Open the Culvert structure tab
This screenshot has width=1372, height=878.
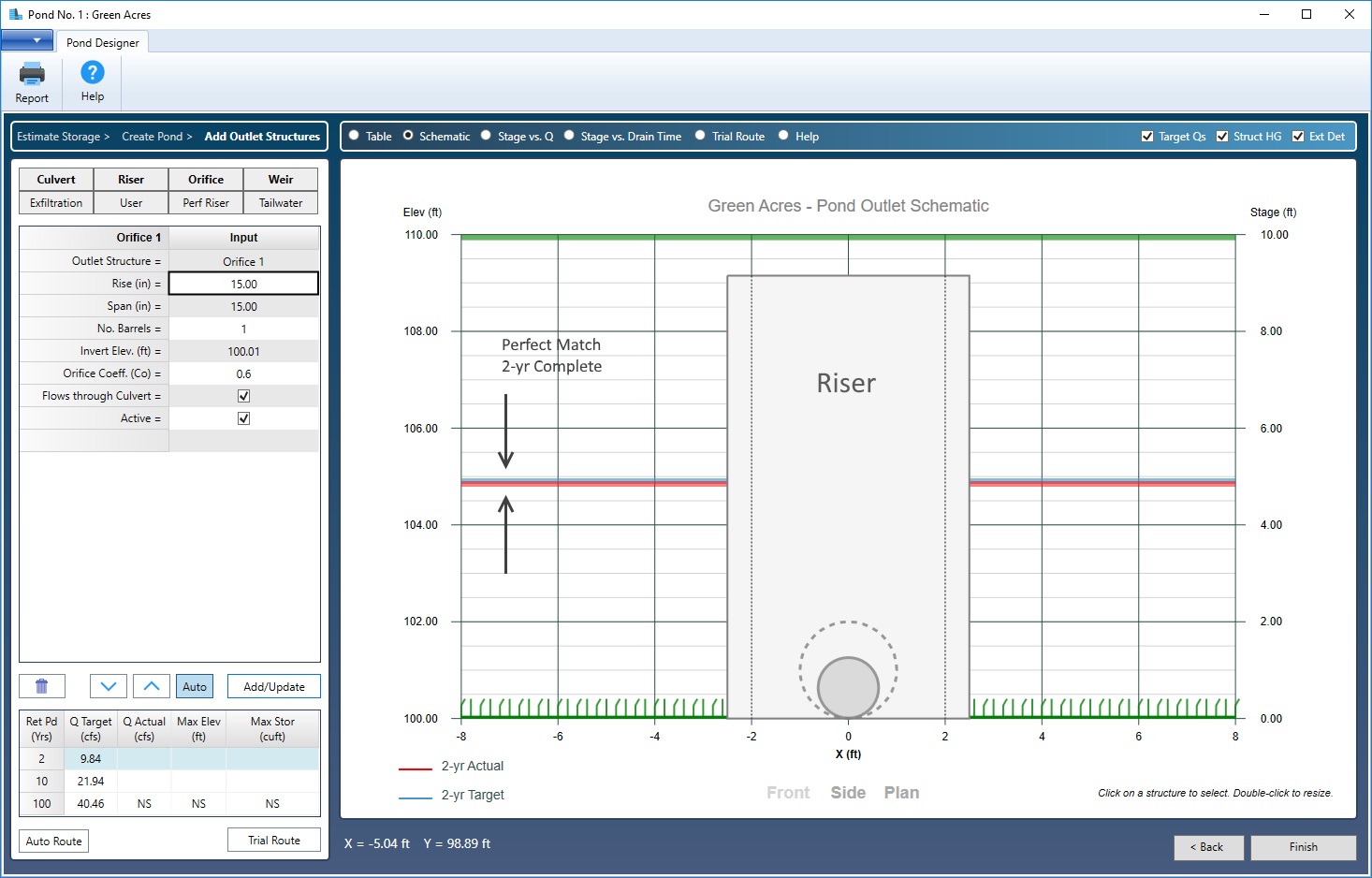[x=56, y=180]
